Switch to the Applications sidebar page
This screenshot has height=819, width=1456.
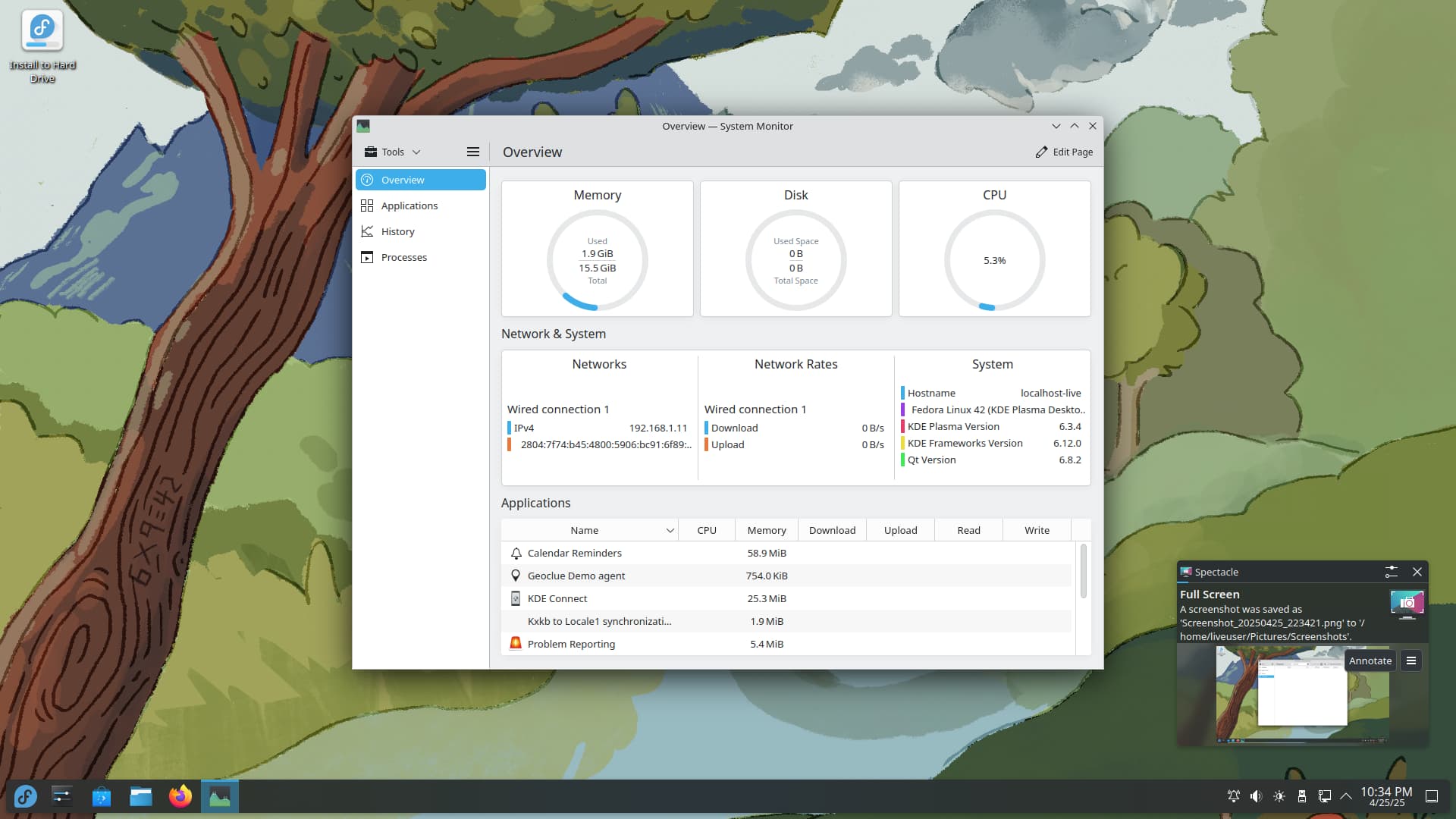(421, 206)
